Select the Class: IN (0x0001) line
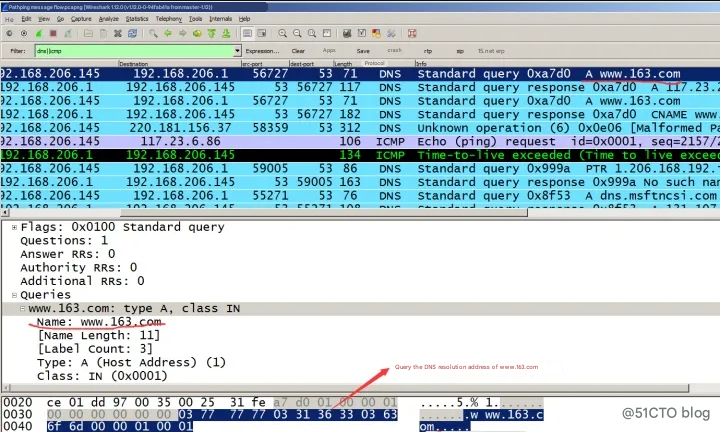Image resolution: width=720 pixels, height=432 pixels. click(102, 376)
